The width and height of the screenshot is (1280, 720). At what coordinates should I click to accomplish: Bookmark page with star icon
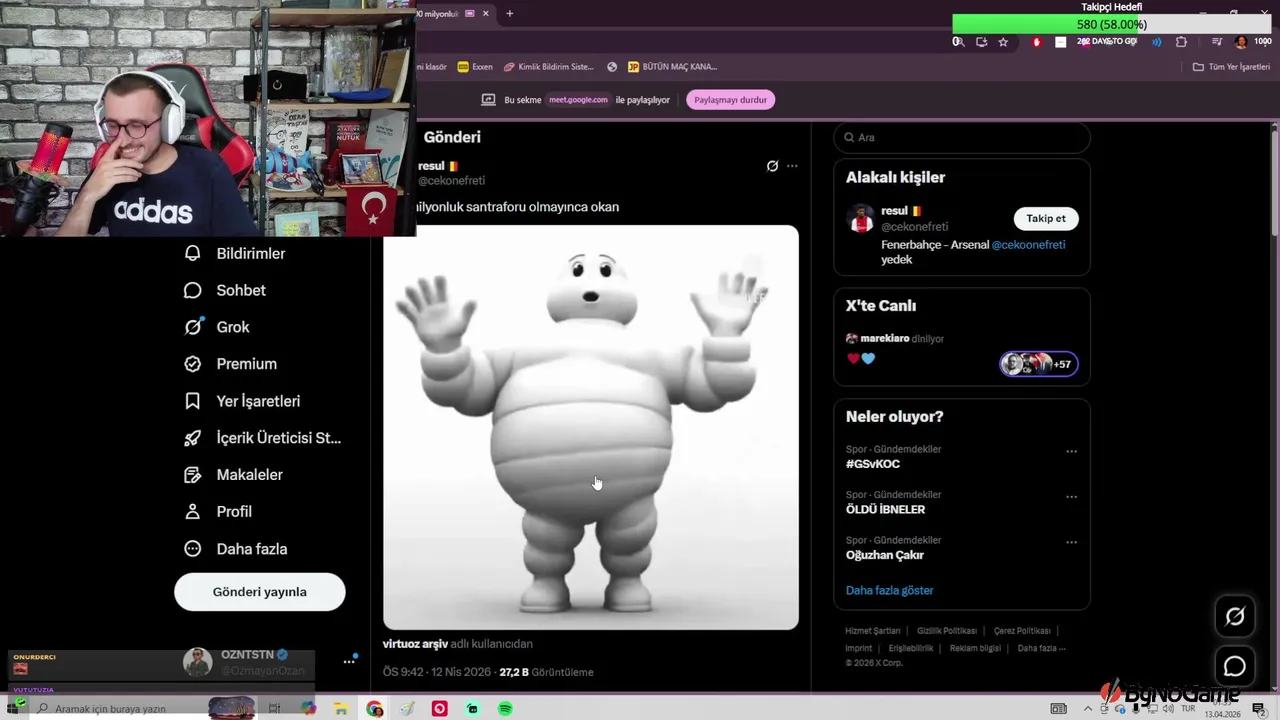coord(1003,42)
